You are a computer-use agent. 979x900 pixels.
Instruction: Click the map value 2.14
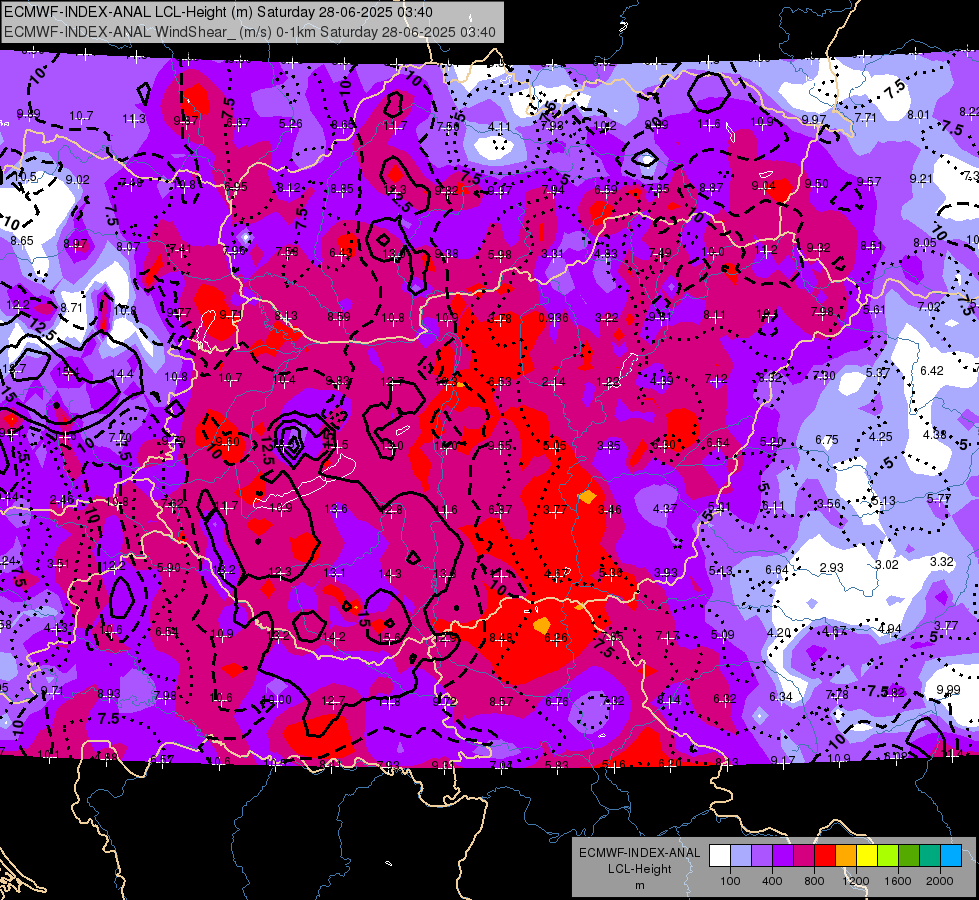pyautogui.click(x=554, y=382)
